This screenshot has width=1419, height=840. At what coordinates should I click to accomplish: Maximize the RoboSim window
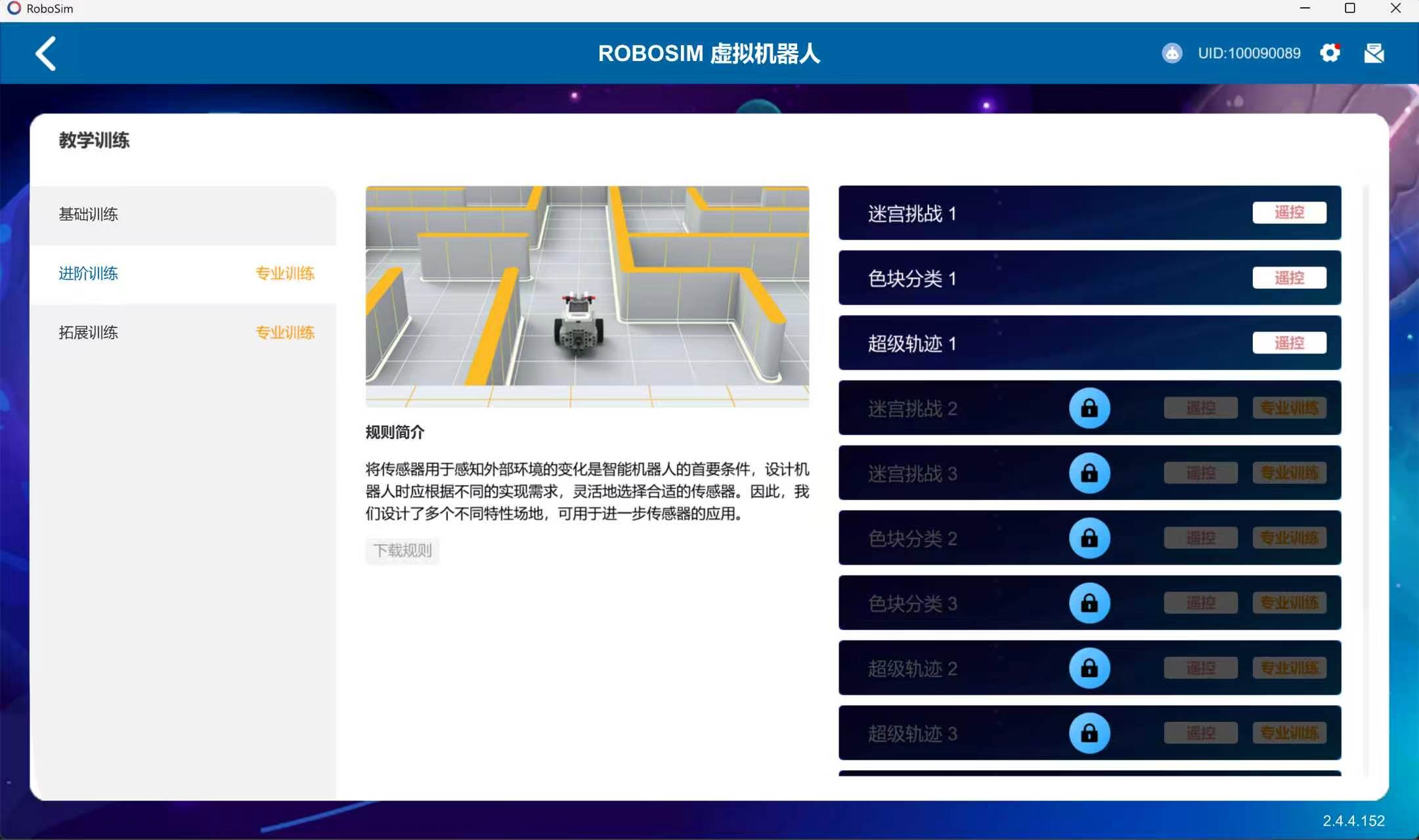[1350, 9]
